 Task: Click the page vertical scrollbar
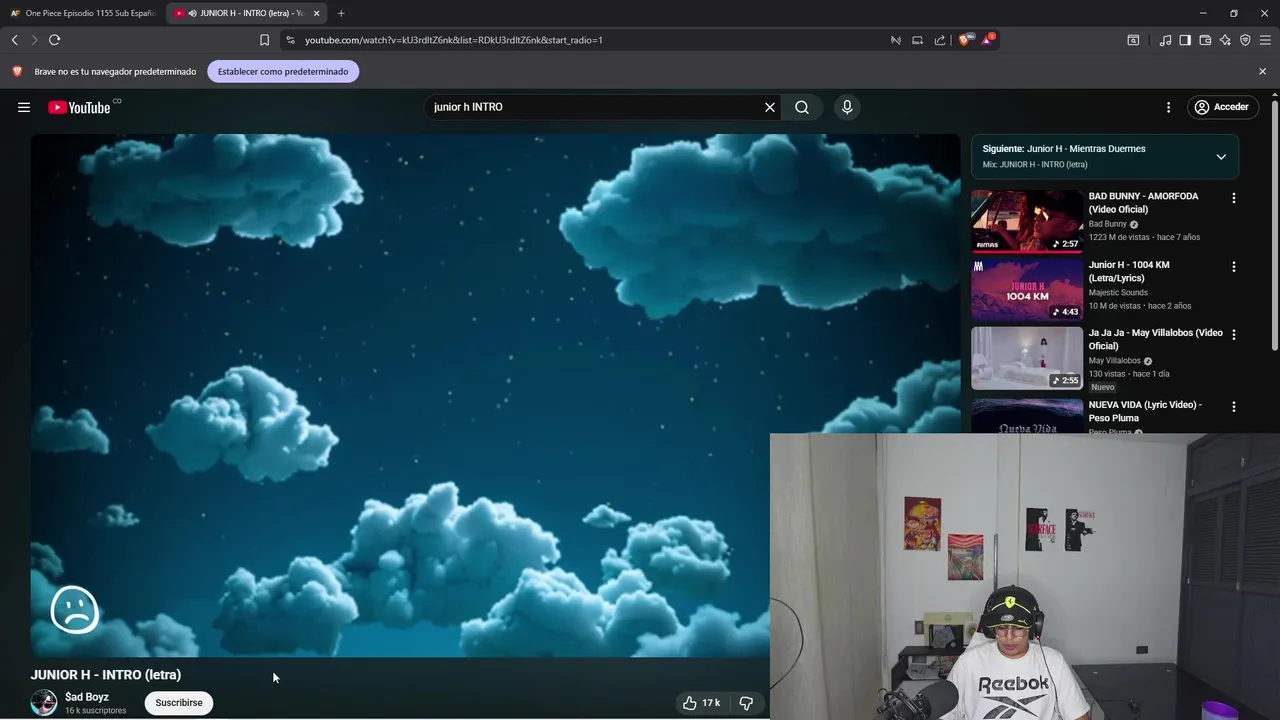(1275, 225)
